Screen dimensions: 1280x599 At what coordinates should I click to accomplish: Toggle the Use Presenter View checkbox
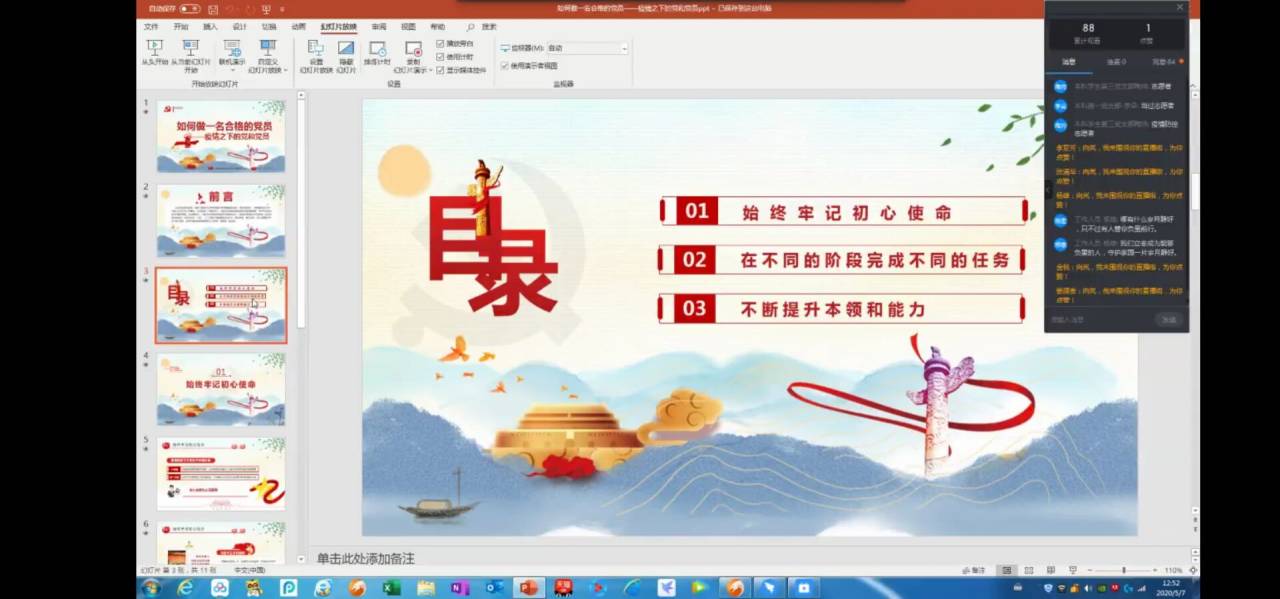click(504, 66)
